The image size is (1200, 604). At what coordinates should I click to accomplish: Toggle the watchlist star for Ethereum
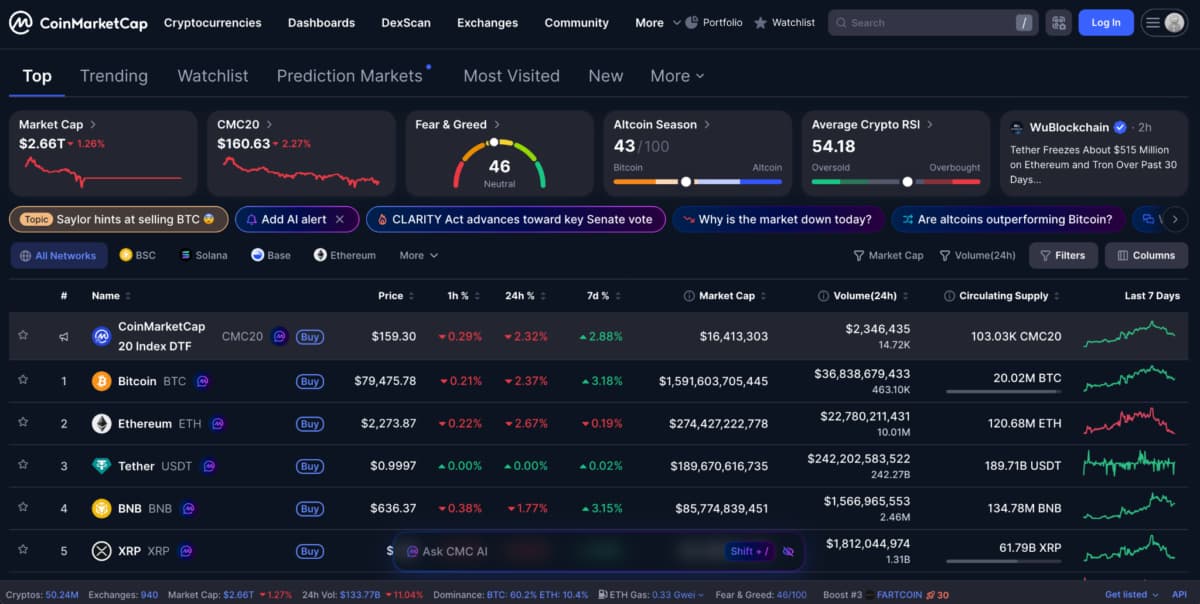pos(23,424)
